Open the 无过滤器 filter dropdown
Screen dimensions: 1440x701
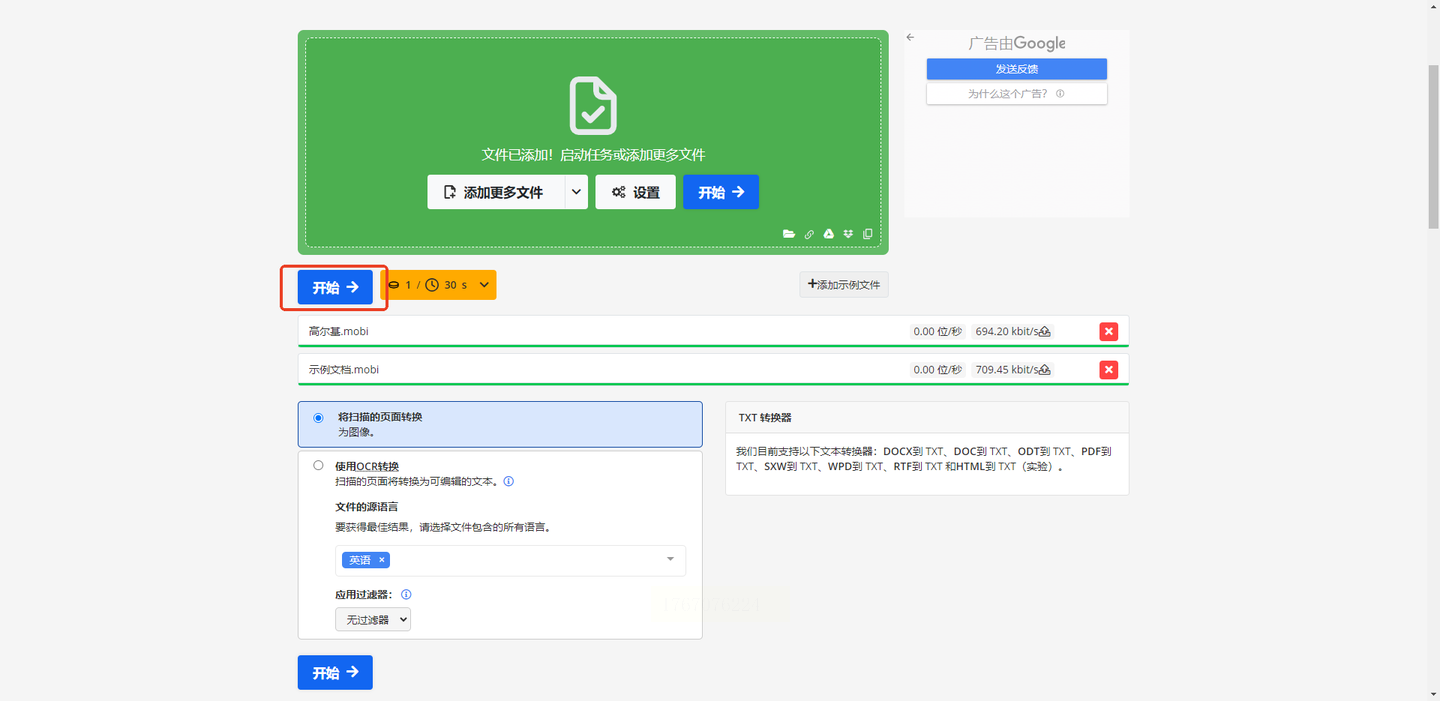pos(372,620)
